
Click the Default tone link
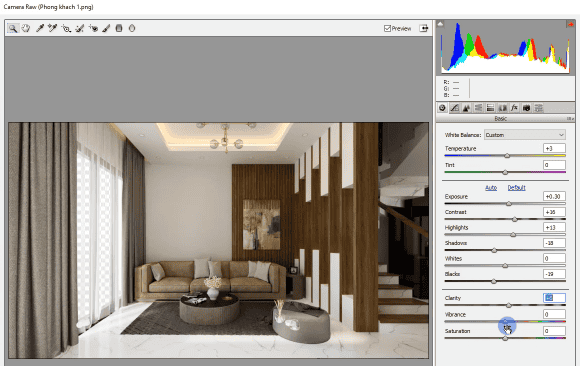pos(516,188)
